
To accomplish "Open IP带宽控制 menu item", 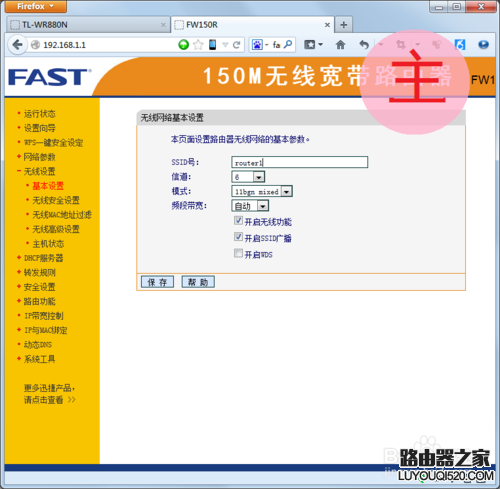I will [x=44, y=316].
